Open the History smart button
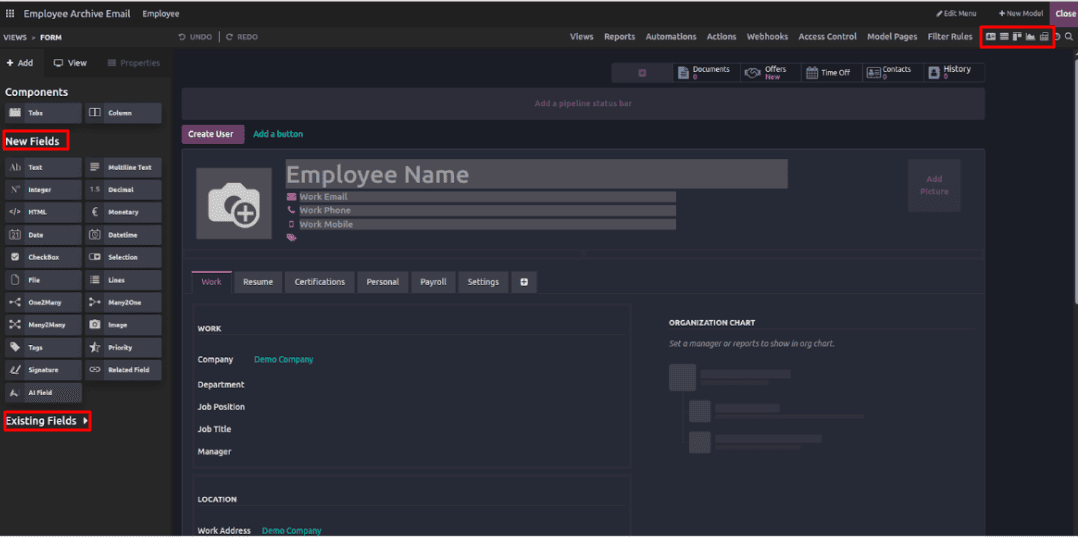This screenshot has height=537, width=1078. (954, 73)
